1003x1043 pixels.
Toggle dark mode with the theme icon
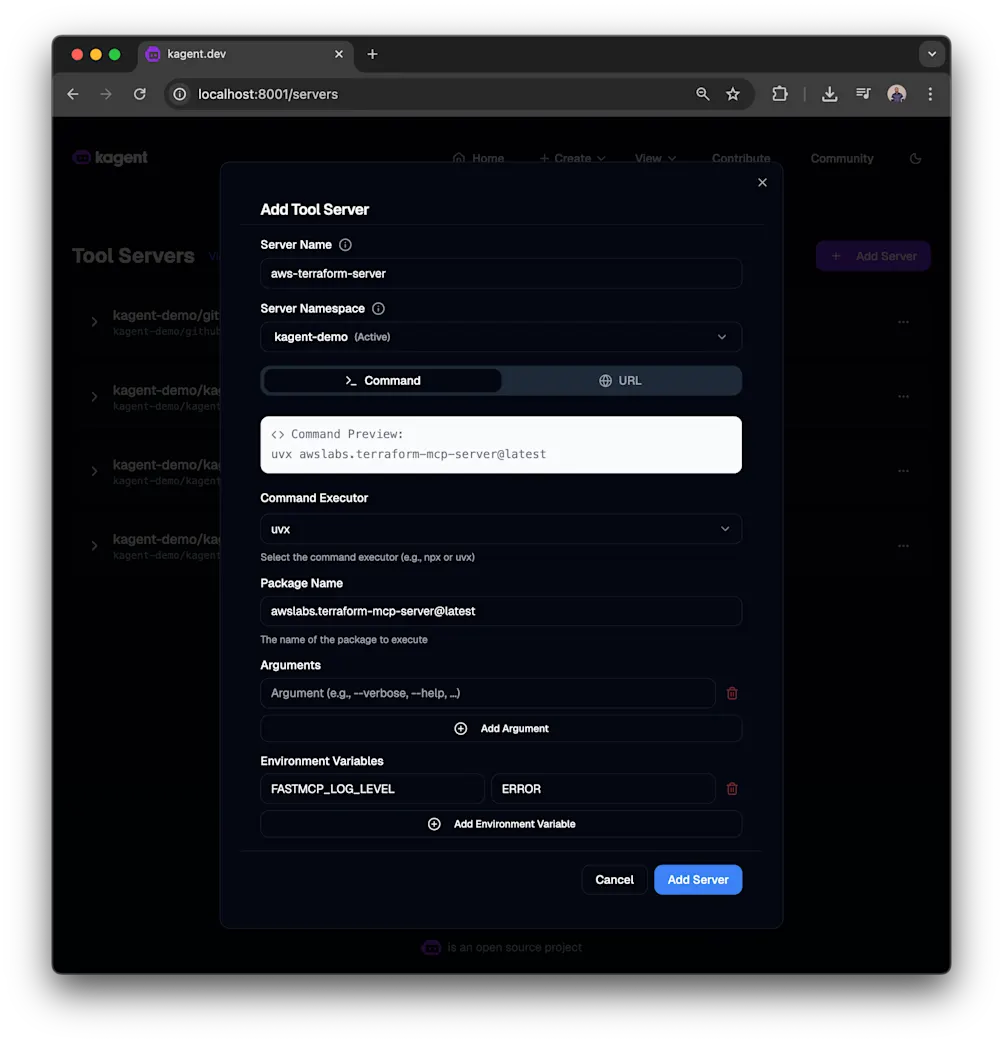tap(915, 158)
